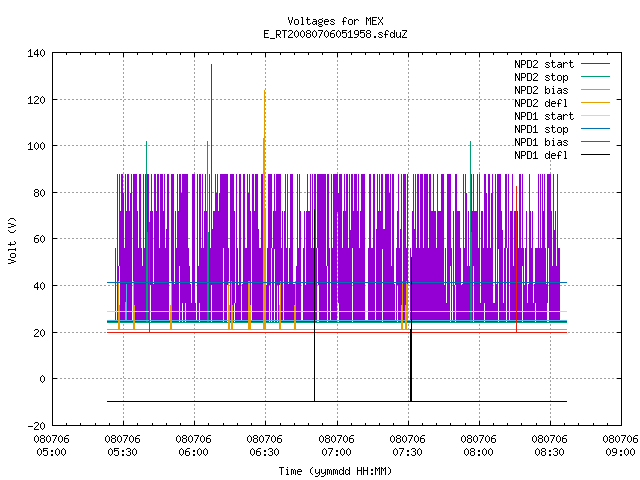Click the x-axis tick label 06:00
This screenshot has height=480, width=640.
click(193, 452)
